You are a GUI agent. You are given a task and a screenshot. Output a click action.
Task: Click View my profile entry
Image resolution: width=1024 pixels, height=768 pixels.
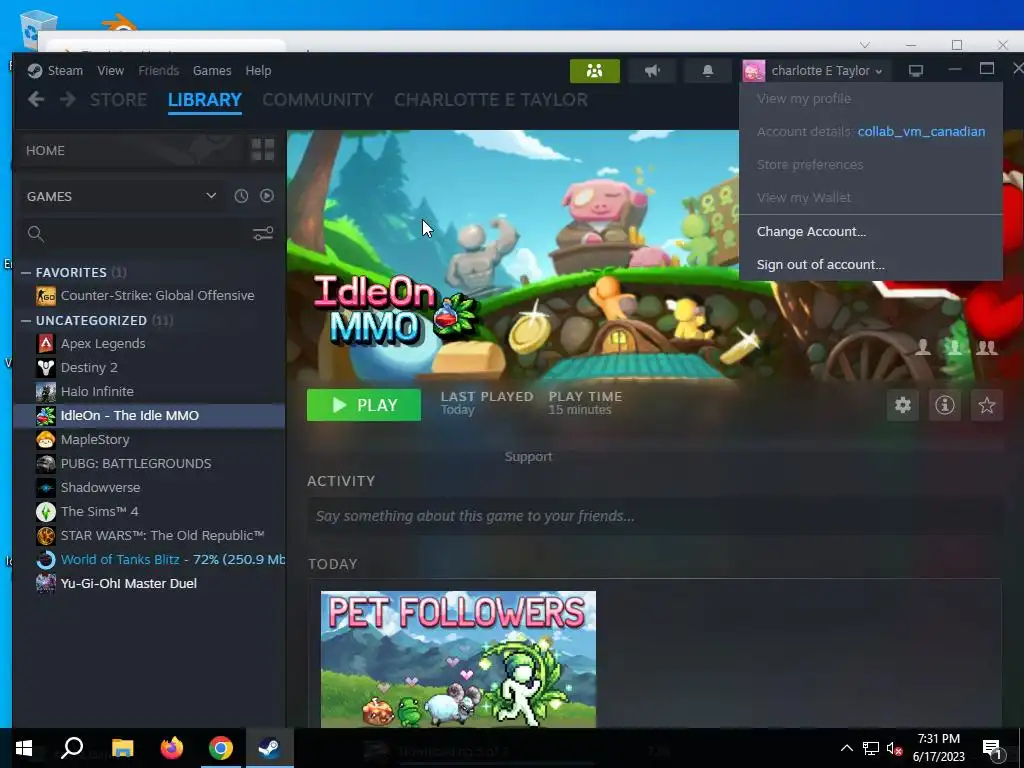coord(871,99)
